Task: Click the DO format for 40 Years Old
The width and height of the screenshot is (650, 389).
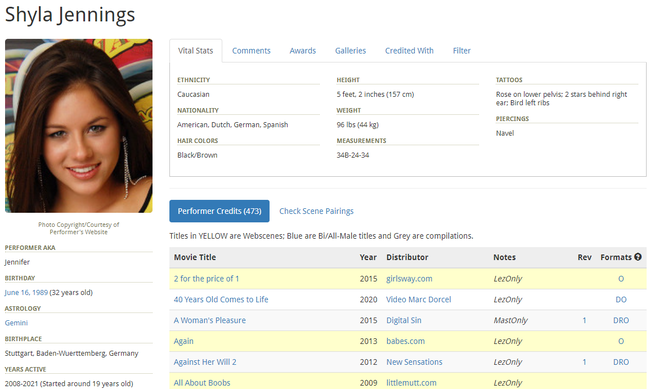Action: point(621,299)
